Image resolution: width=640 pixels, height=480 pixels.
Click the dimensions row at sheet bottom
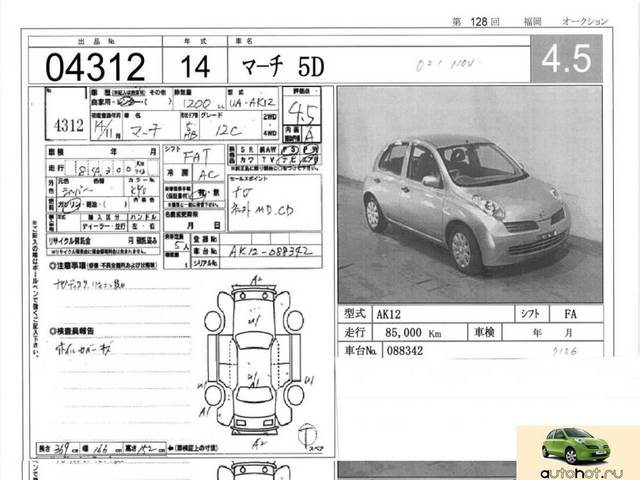coord(102,449)
